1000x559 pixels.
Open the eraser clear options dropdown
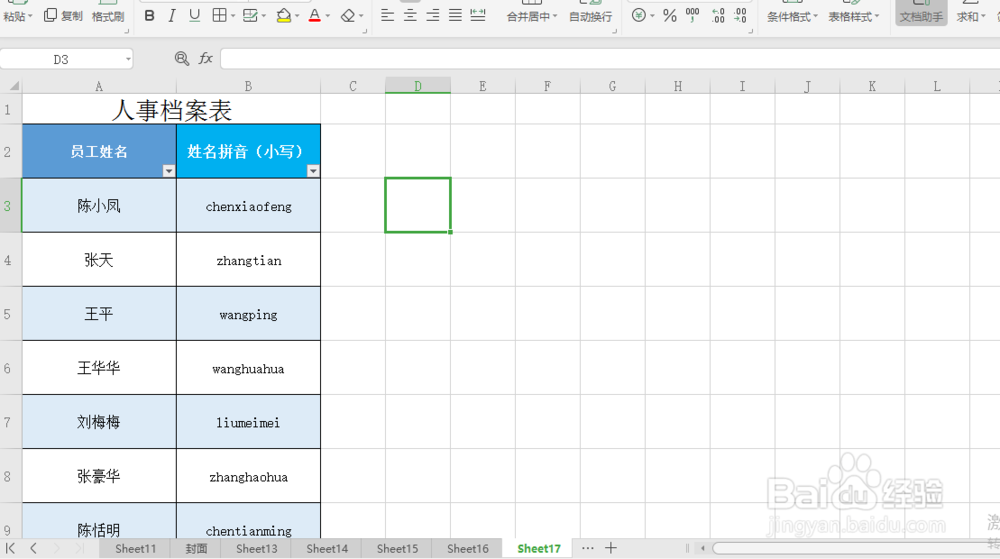coord(361,17)
